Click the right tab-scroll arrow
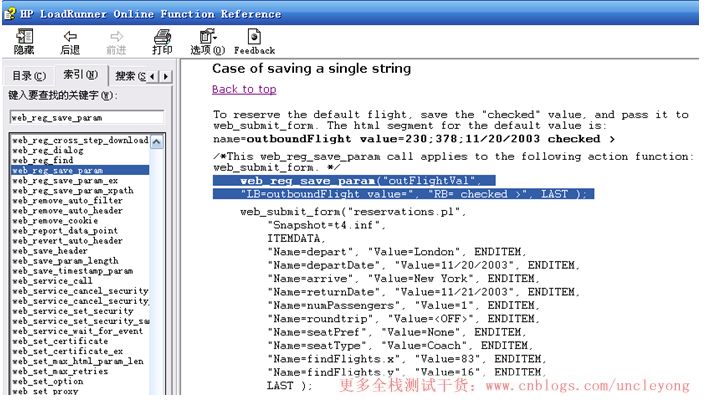 166,77
